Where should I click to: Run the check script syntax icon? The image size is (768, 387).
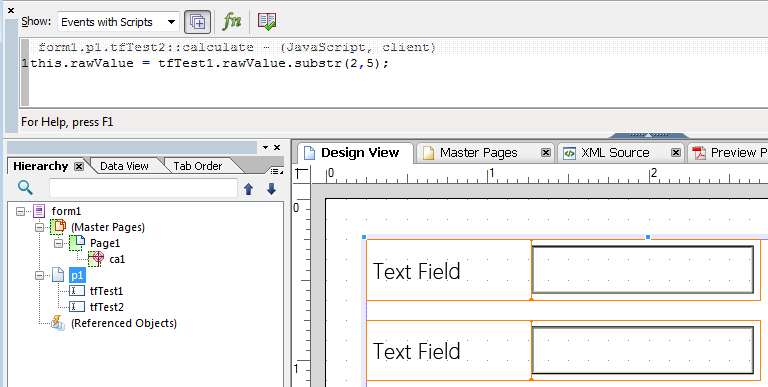(x=266, y=22)
